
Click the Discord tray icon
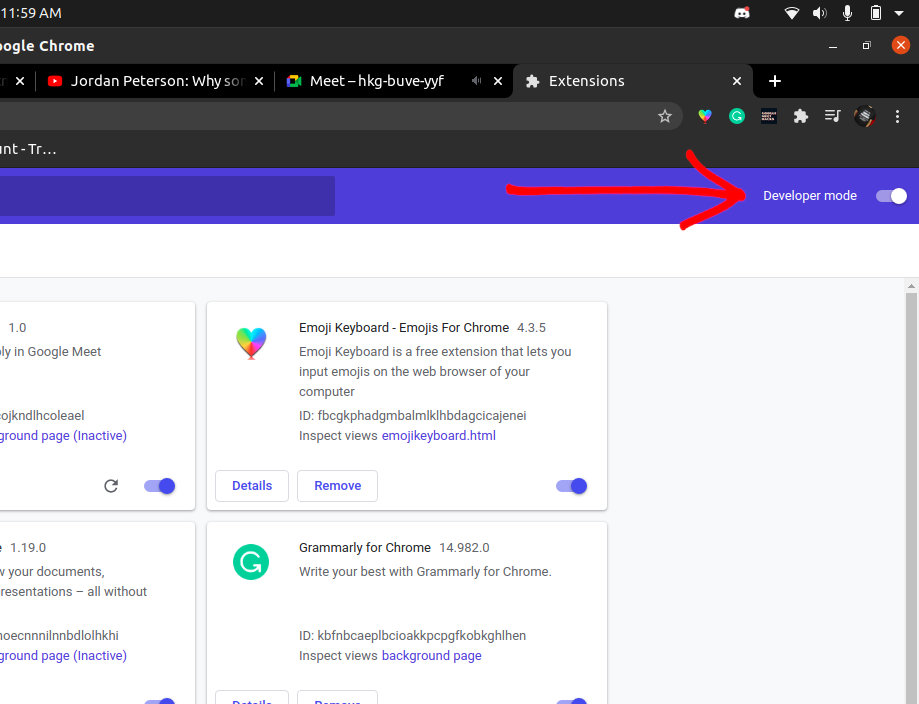click(742, 13)
